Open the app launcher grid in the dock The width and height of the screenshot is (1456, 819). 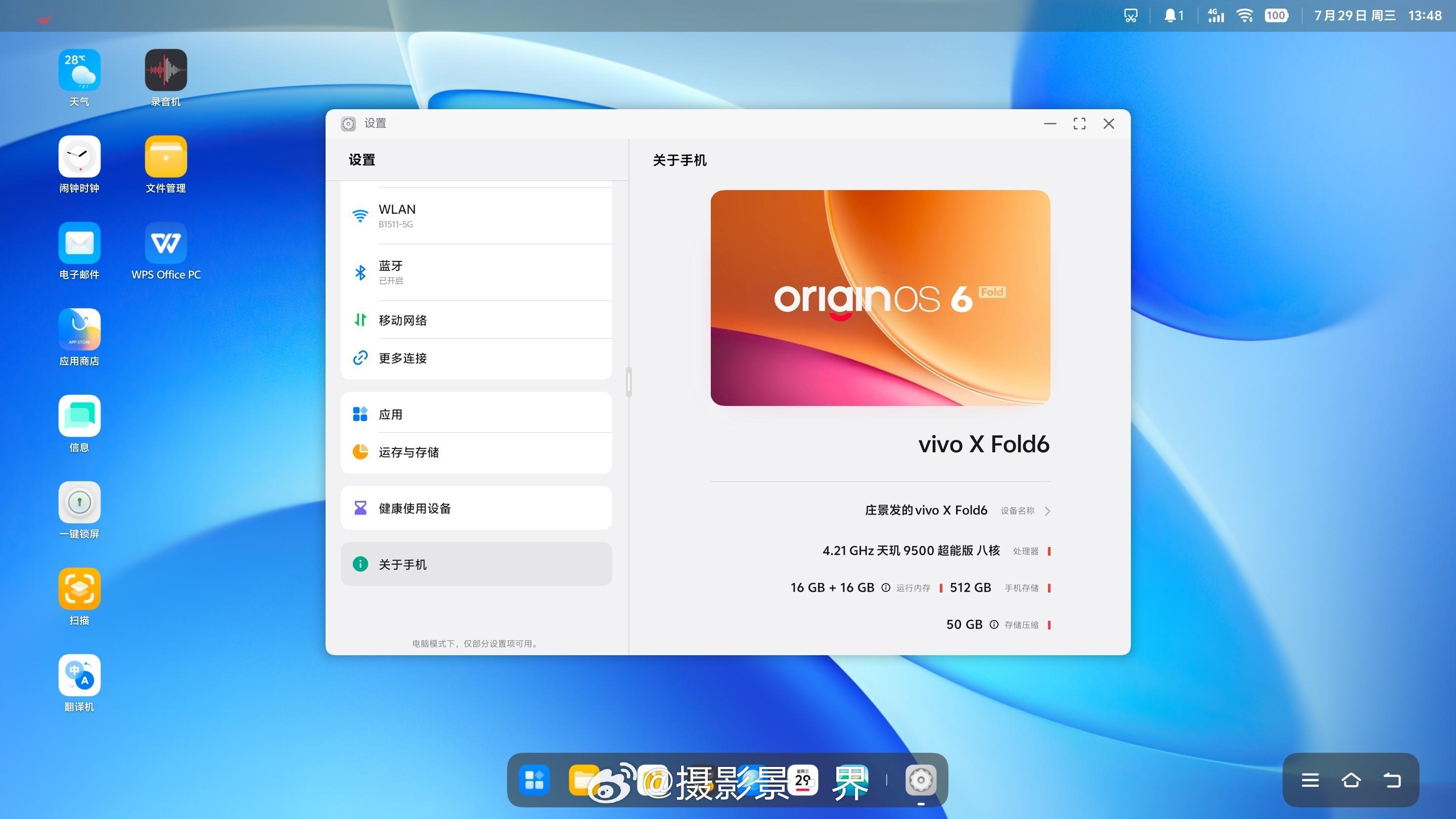click(x=534, y=780)
